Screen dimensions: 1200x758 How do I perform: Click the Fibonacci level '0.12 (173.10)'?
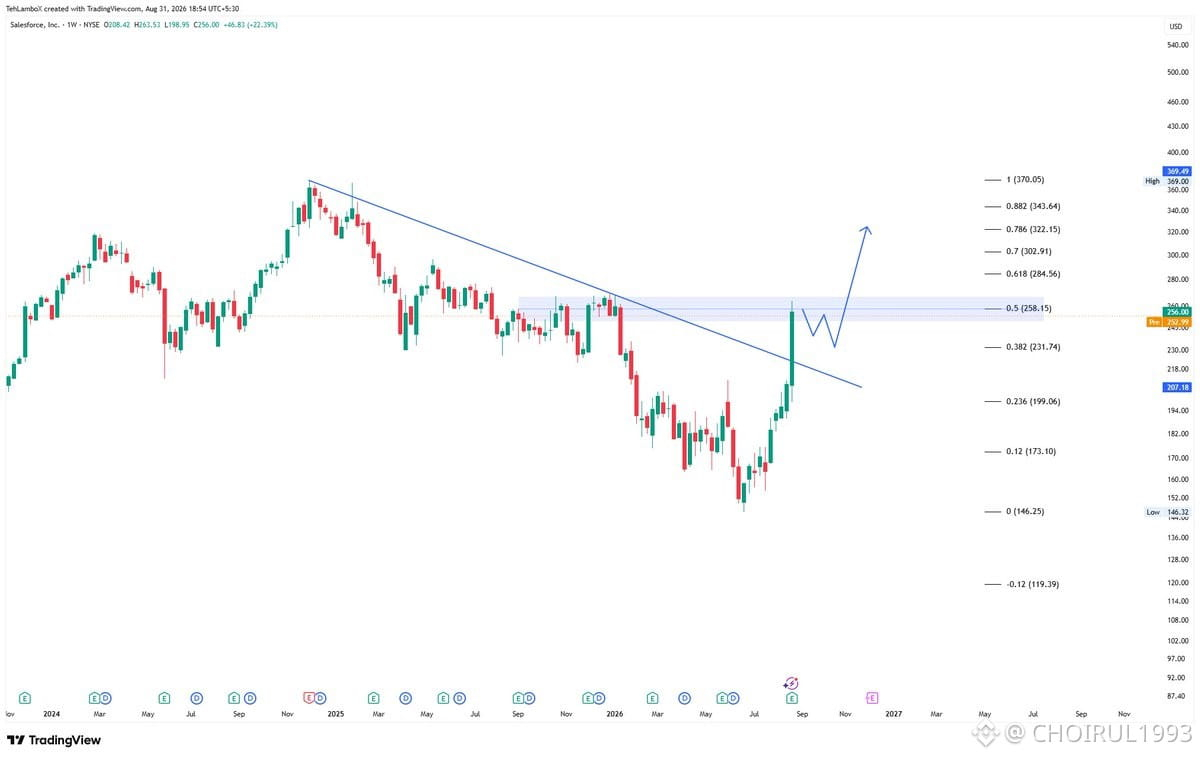1031,451
